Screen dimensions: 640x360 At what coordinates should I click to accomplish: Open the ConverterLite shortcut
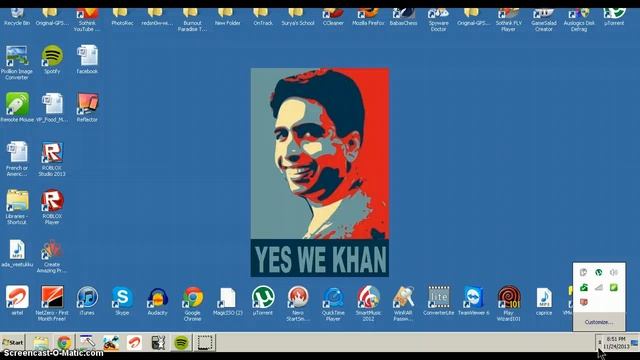pyautogui.click(x=438, y=301)
